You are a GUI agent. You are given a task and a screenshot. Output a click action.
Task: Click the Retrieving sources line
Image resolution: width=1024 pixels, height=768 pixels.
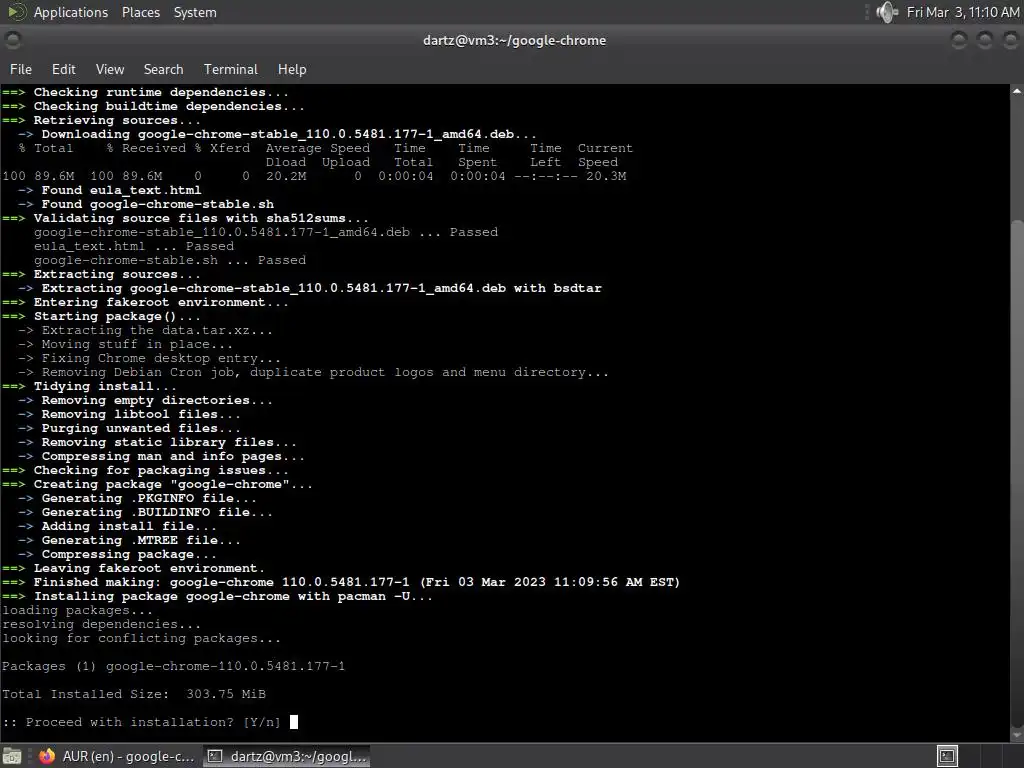(x=101, y=120)
